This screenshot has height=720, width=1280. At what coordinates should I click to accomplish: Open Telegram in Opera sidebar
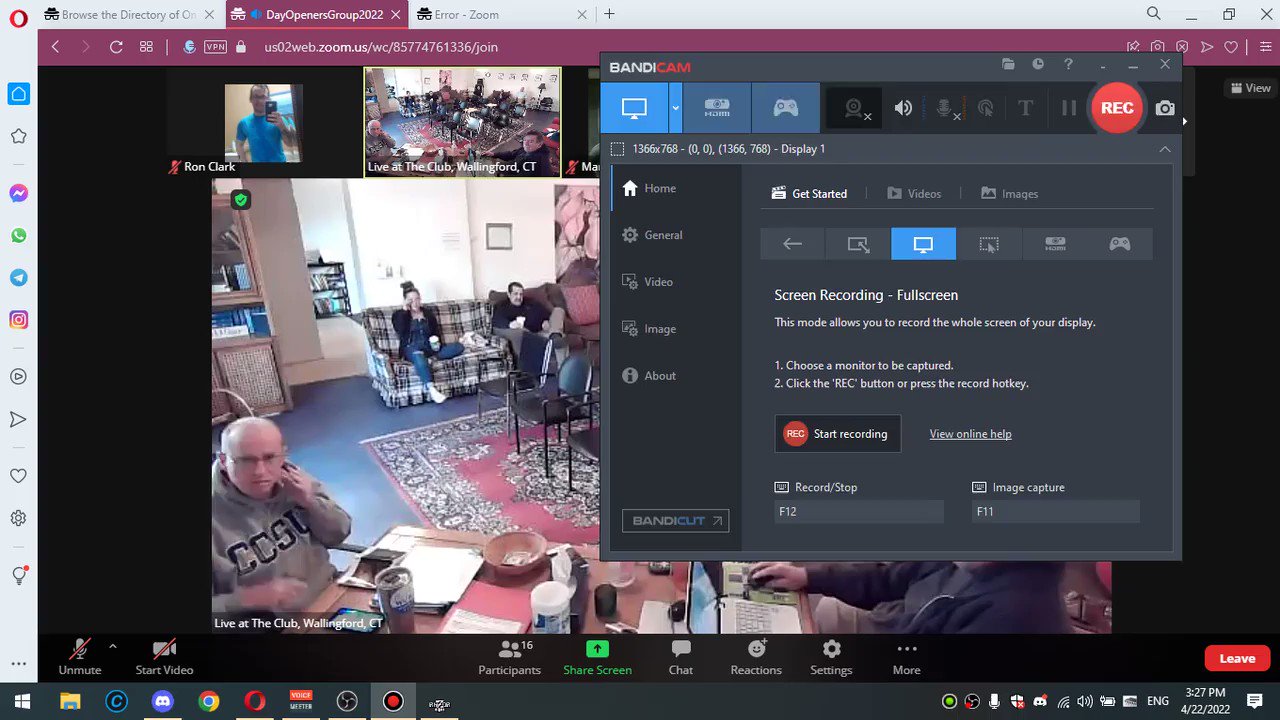point(18,278)
